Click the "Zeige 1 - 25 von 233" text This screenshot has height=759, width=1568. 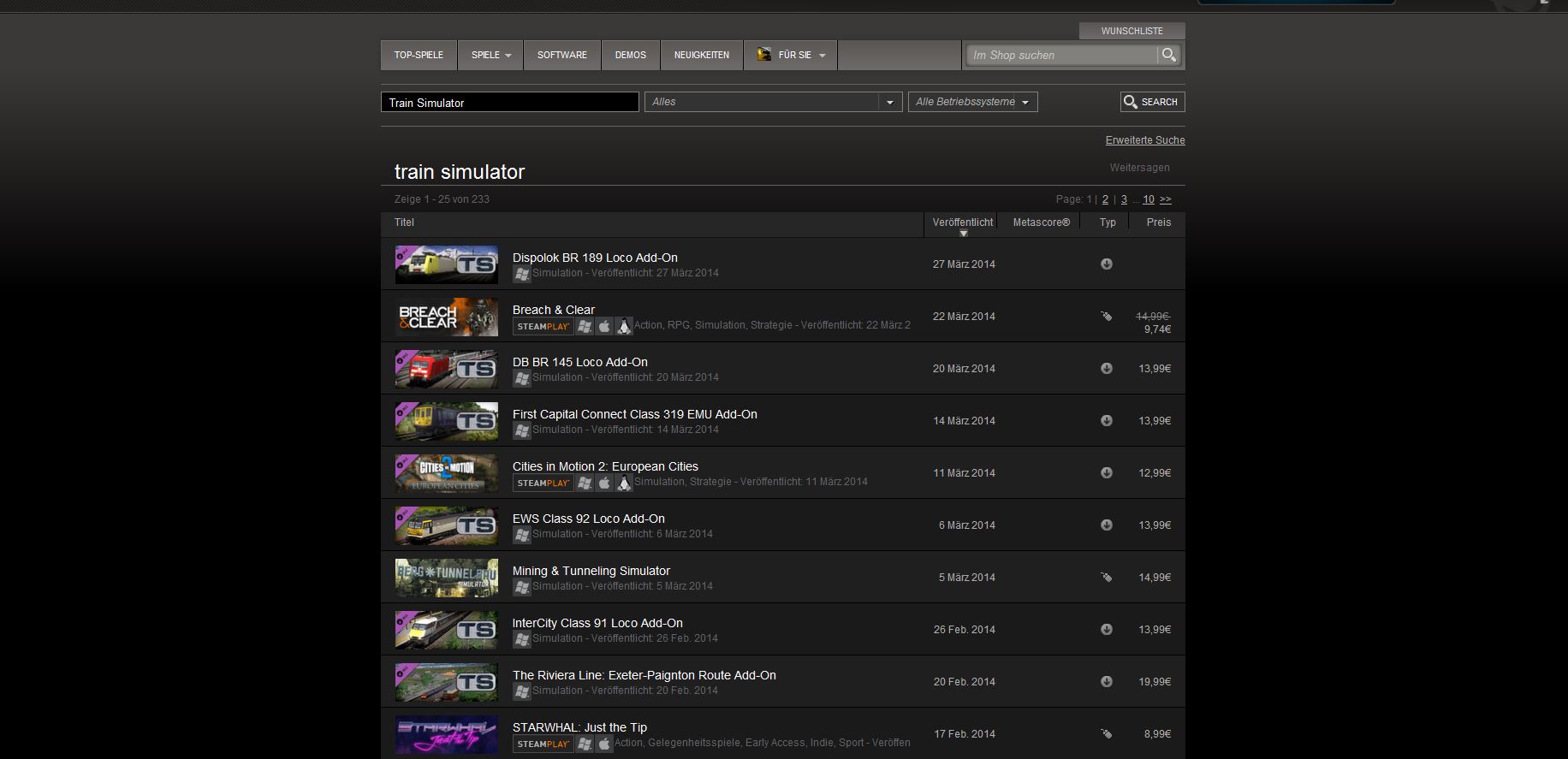(x=442, y=199)
